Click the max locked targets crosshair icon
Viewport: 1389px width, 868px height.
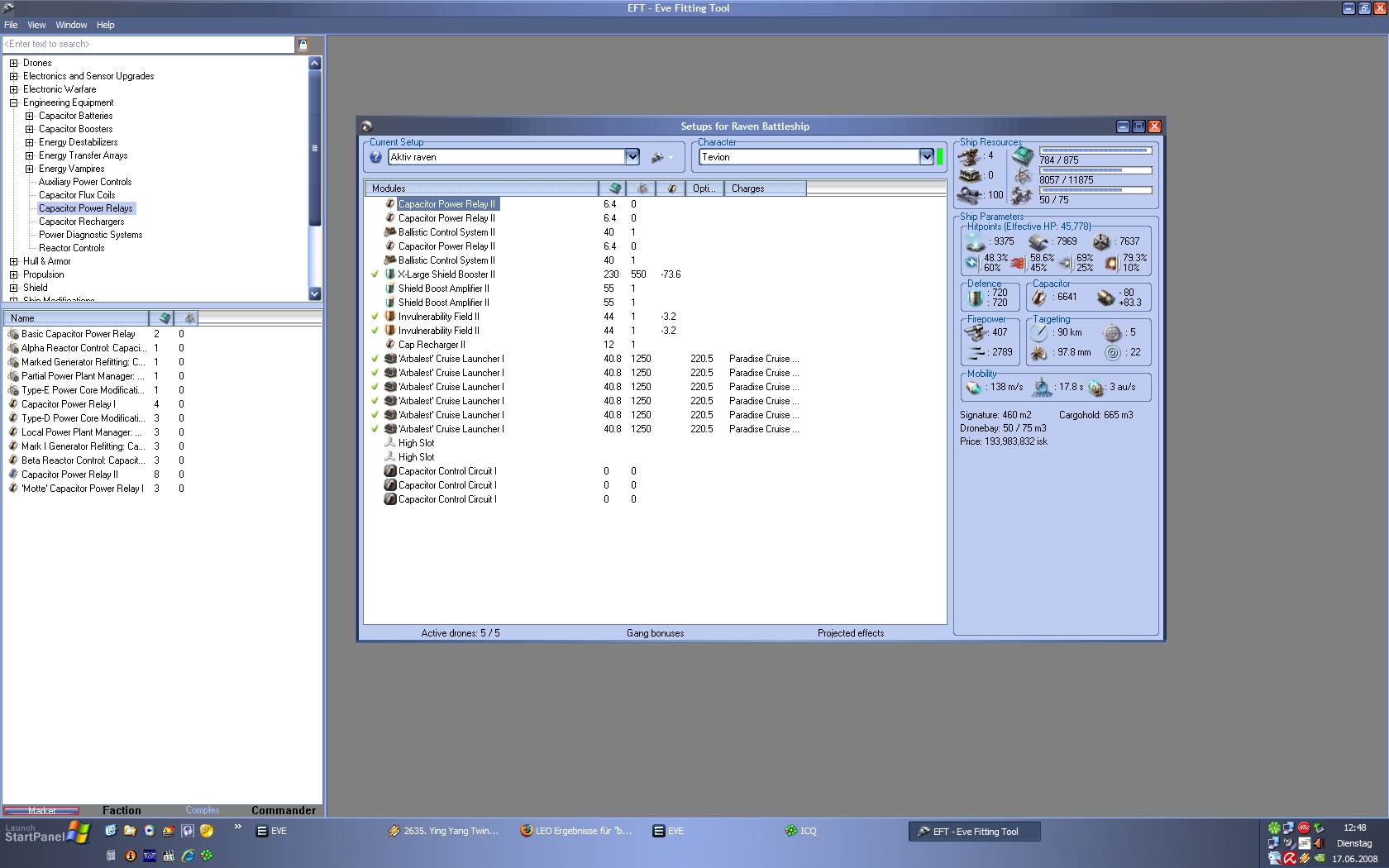(1113, 332)
